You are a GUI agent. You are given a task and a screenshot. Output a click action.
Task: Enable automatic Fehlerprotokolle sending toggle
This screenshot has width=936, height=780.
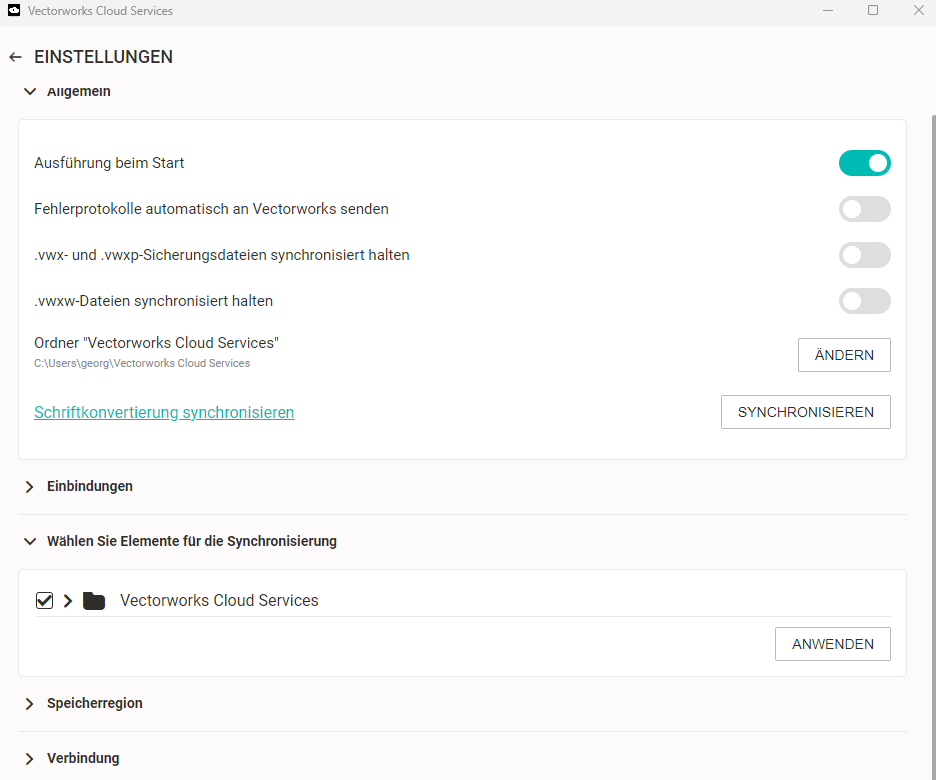point(864,209)
